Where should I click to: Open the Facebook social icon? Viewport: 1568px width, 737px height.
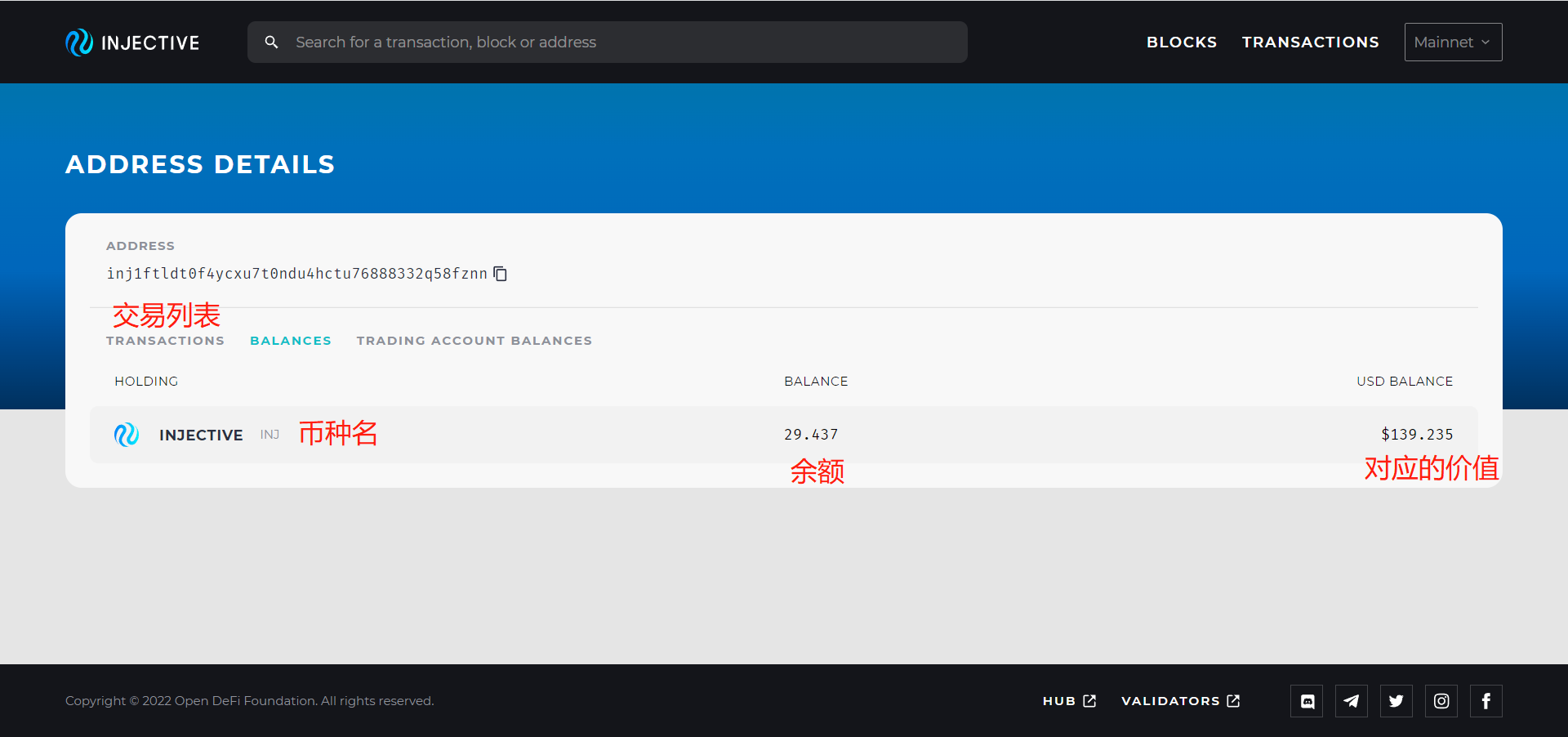click(1486, 701)
